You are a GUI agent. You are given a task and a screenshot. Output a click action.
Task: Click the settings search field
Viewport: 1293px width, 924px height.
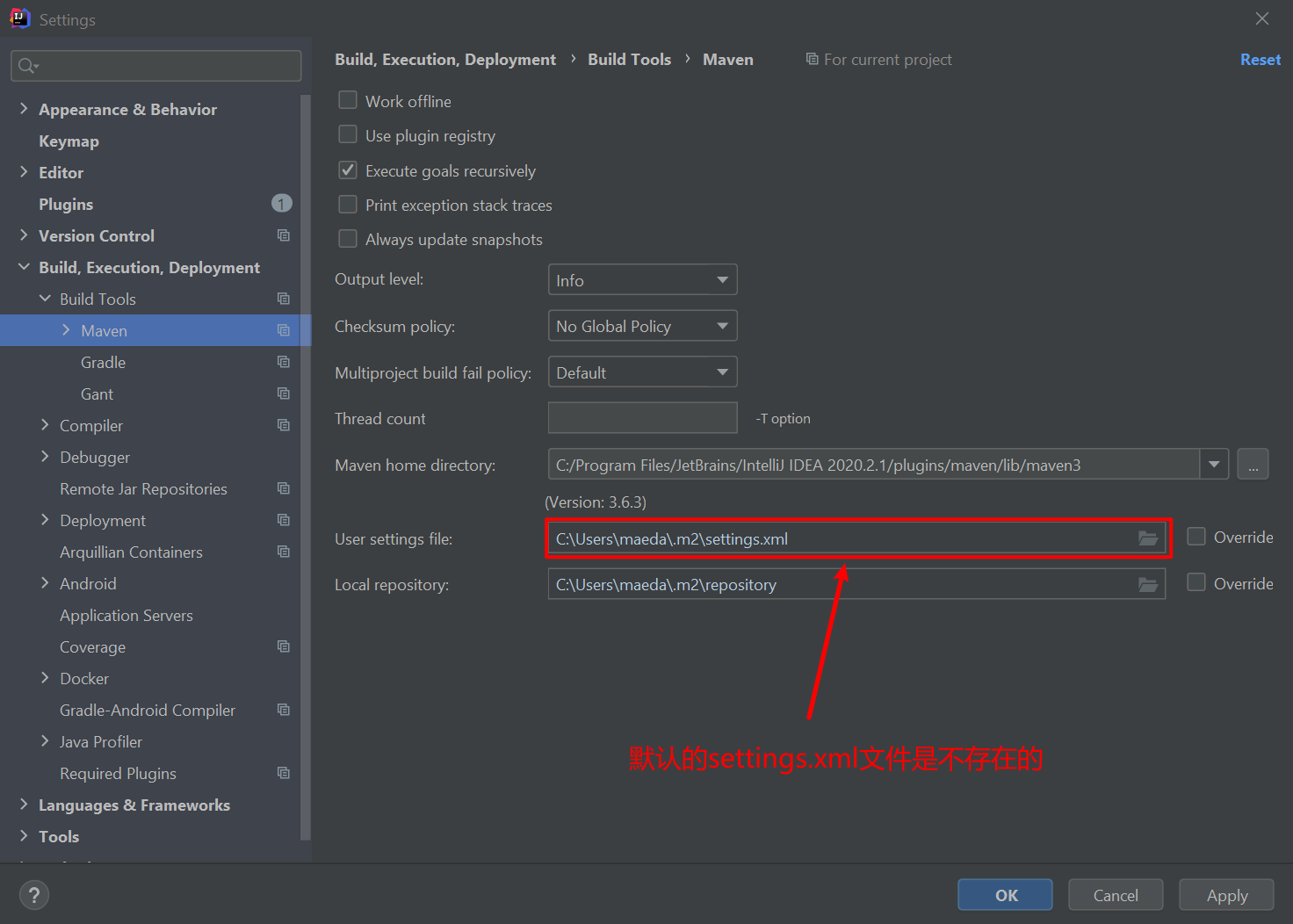coord(156,66)
